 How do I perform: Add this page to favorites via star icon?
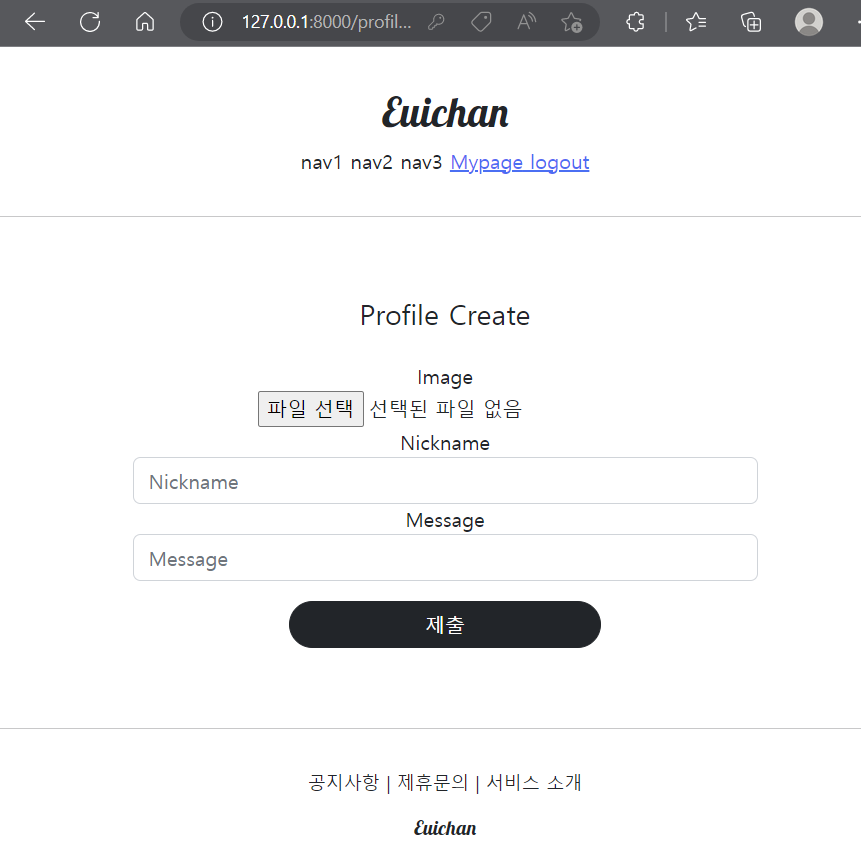click(x=571, y=22)
